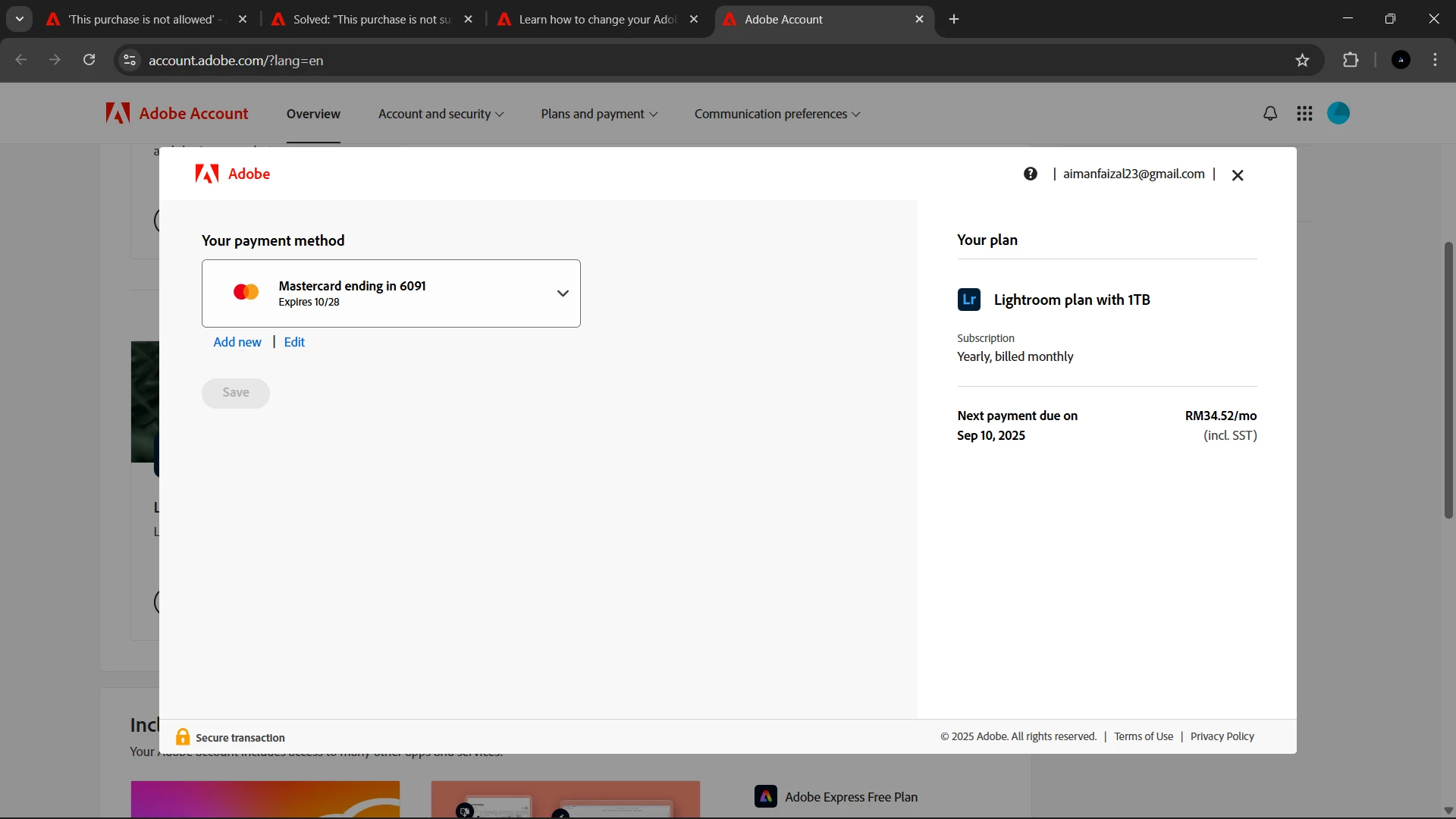Viewport: 1456px width, 819px height.
Task: Click the Edit payment method link
Action: pyautogui.click(x=294, y=342)
